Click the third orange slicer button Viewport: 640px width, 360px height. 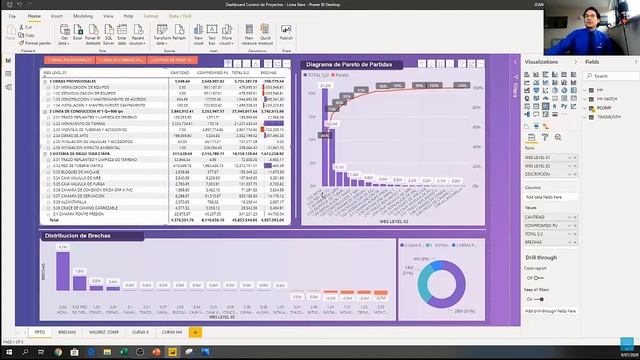(x=172, y=60)
